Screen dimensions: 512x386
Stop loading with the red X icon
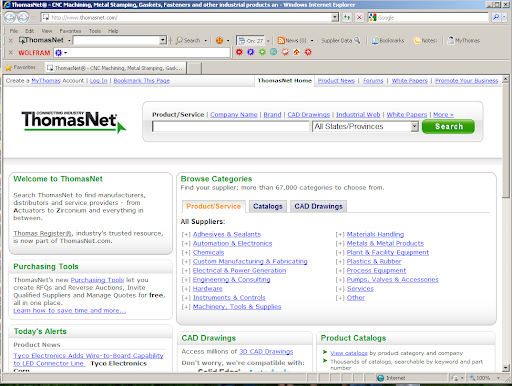(x=359, y=17)
